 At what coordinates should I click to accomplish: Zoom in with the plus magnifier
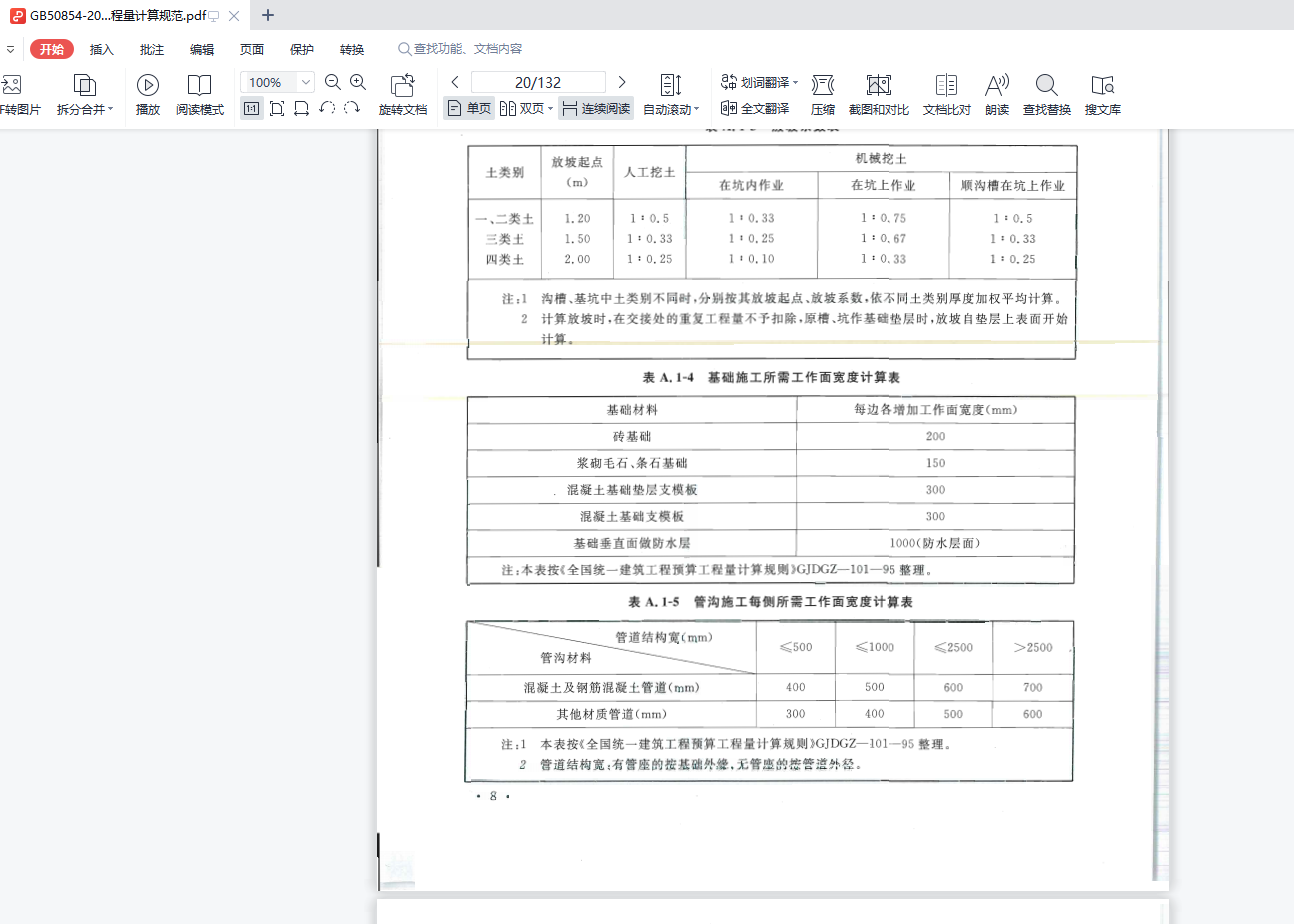[357, 83]
